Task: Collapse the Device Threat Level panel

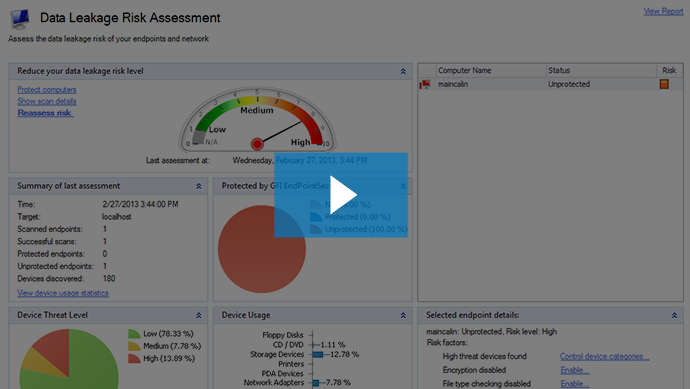Action: (198, 316)
